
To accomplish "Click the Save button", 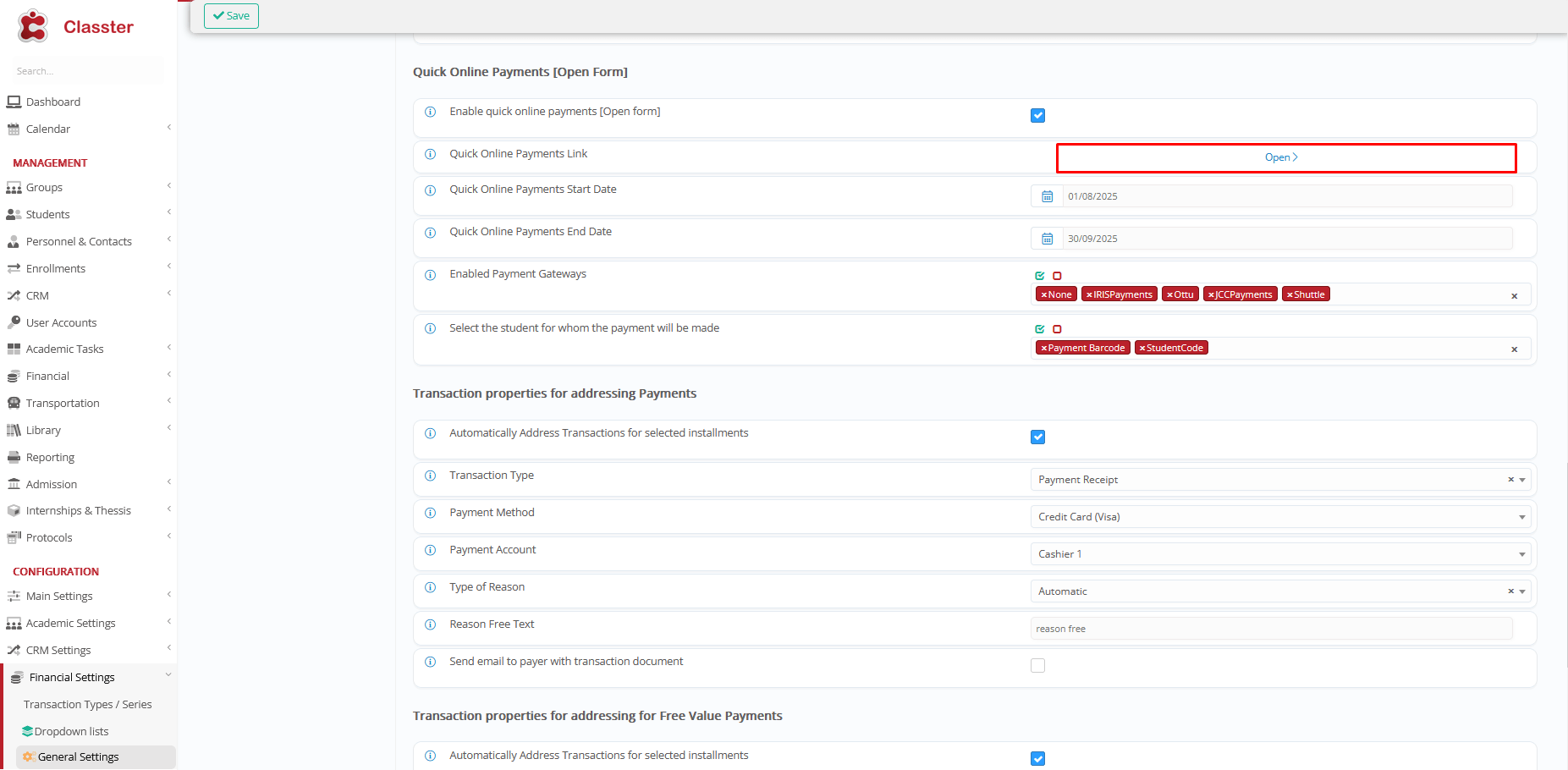I will (x=231, y=16).
